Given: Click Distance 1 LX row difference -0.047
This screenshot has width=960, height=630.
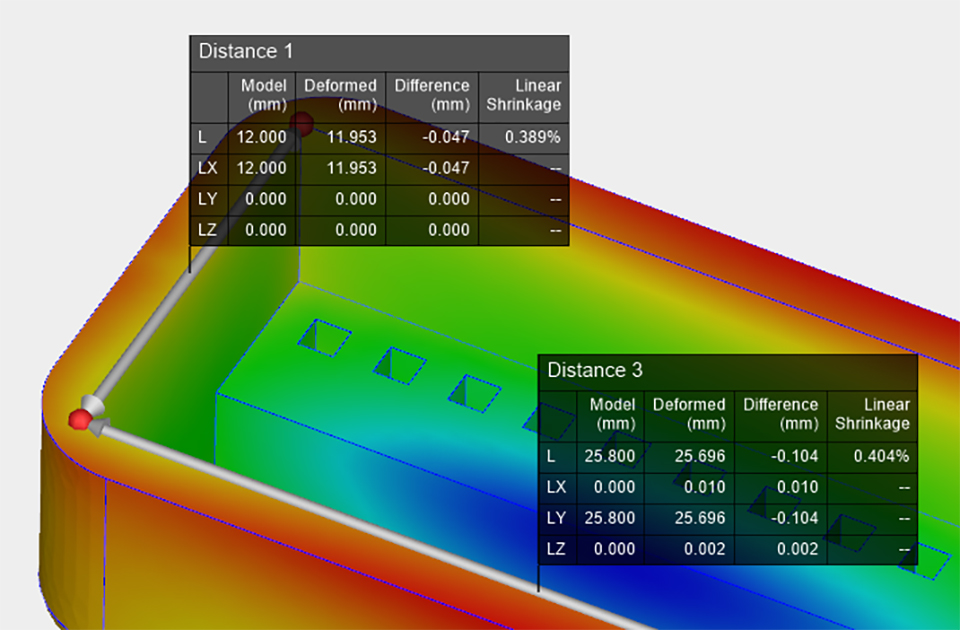Looking at the screenshot, I should tap(446, 168).
